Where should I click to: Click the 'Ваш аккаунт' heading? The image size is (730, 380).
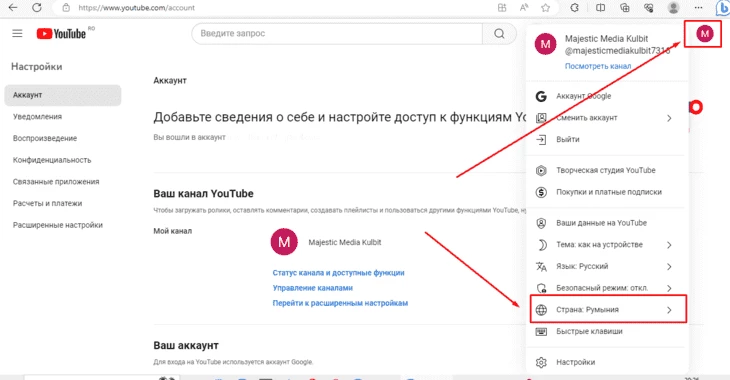[186, 346]
